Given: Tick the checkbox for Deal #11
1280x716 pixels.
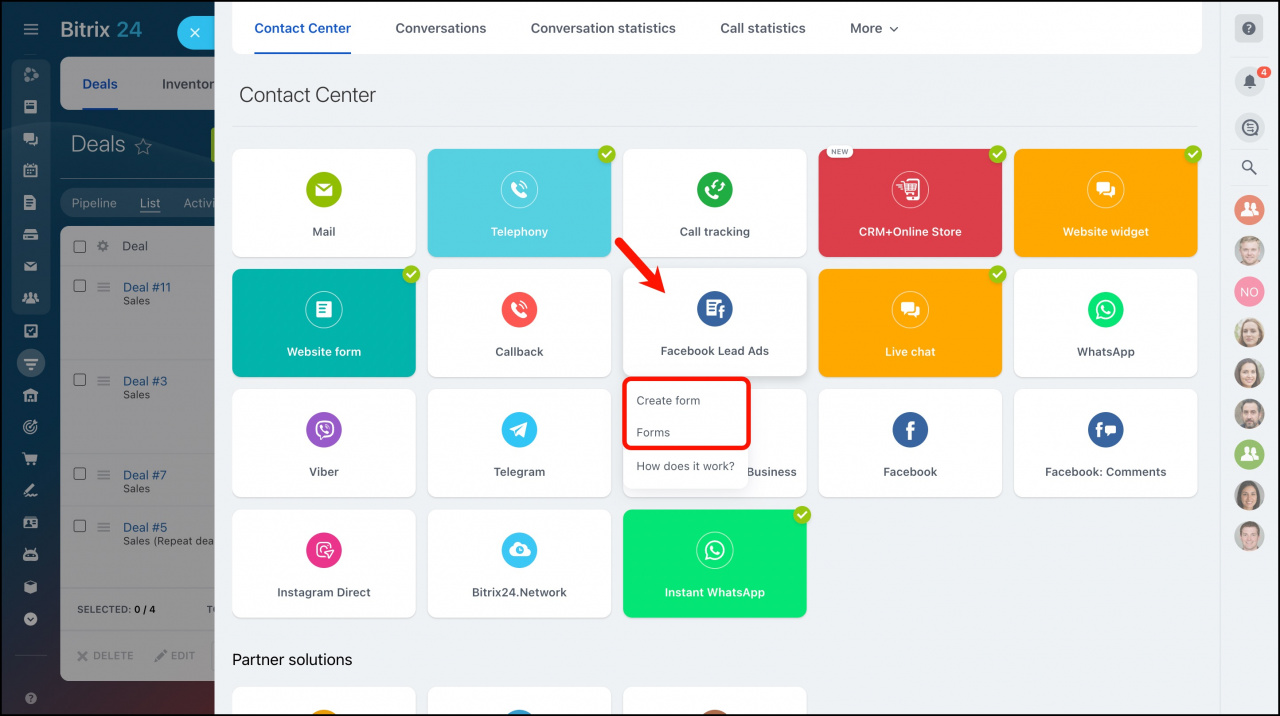Looking at the screenshot, I should pyautogui.click(x=80, y=286).
